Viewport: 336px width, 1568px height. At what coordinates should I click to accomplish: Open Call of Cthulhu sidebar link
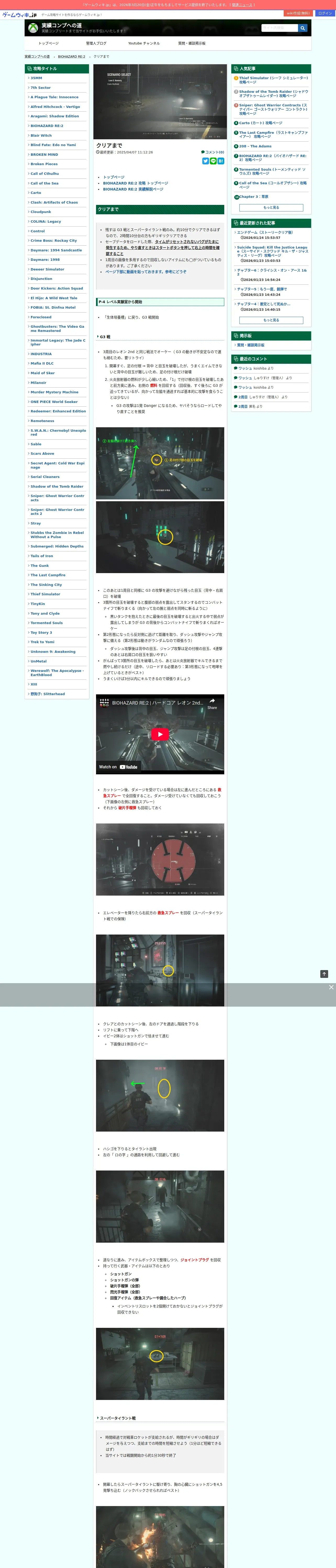[x=44, y=174]
